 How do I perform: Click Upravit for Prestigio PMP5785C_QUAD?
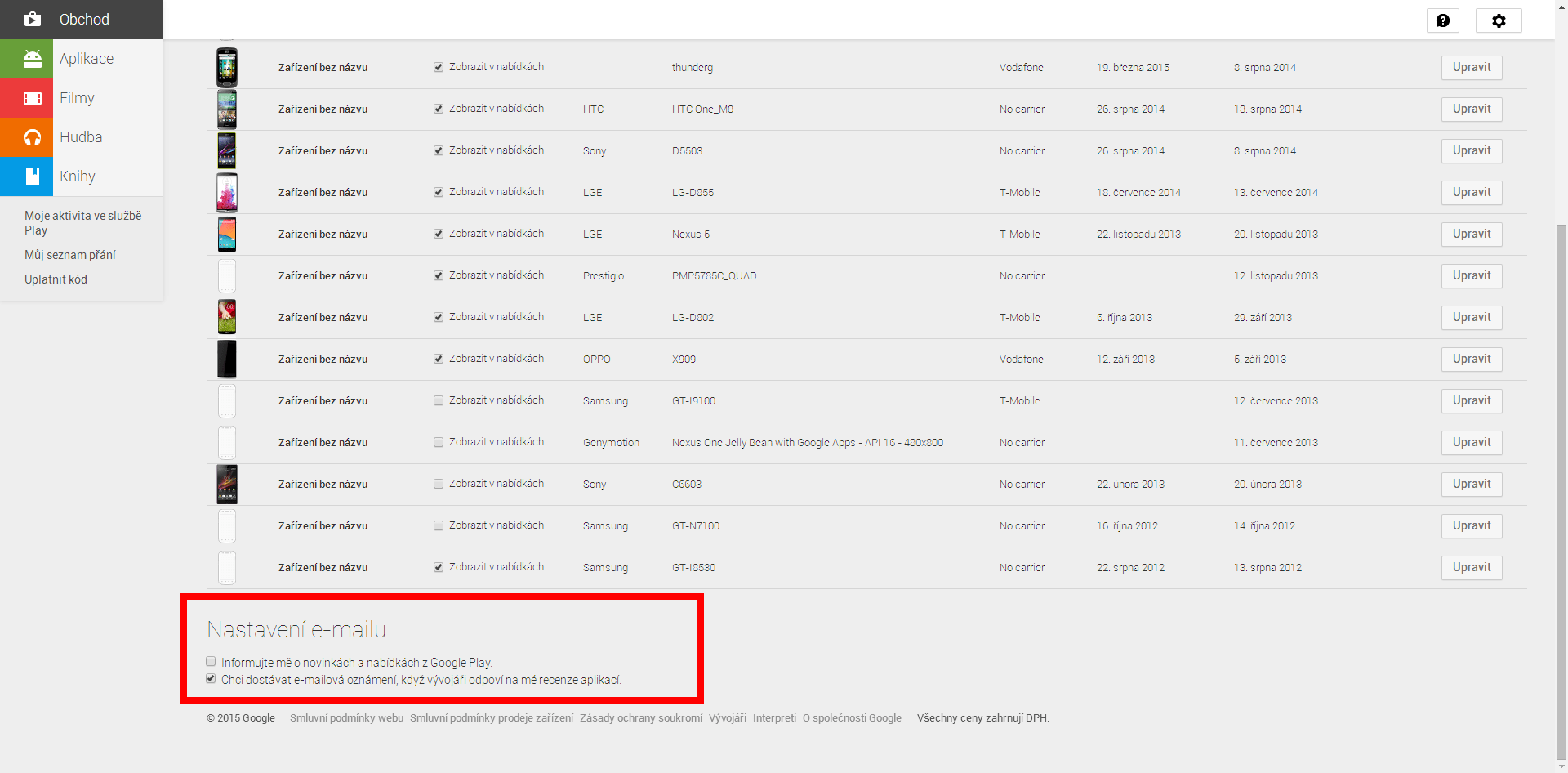[x=1472, y=276]
